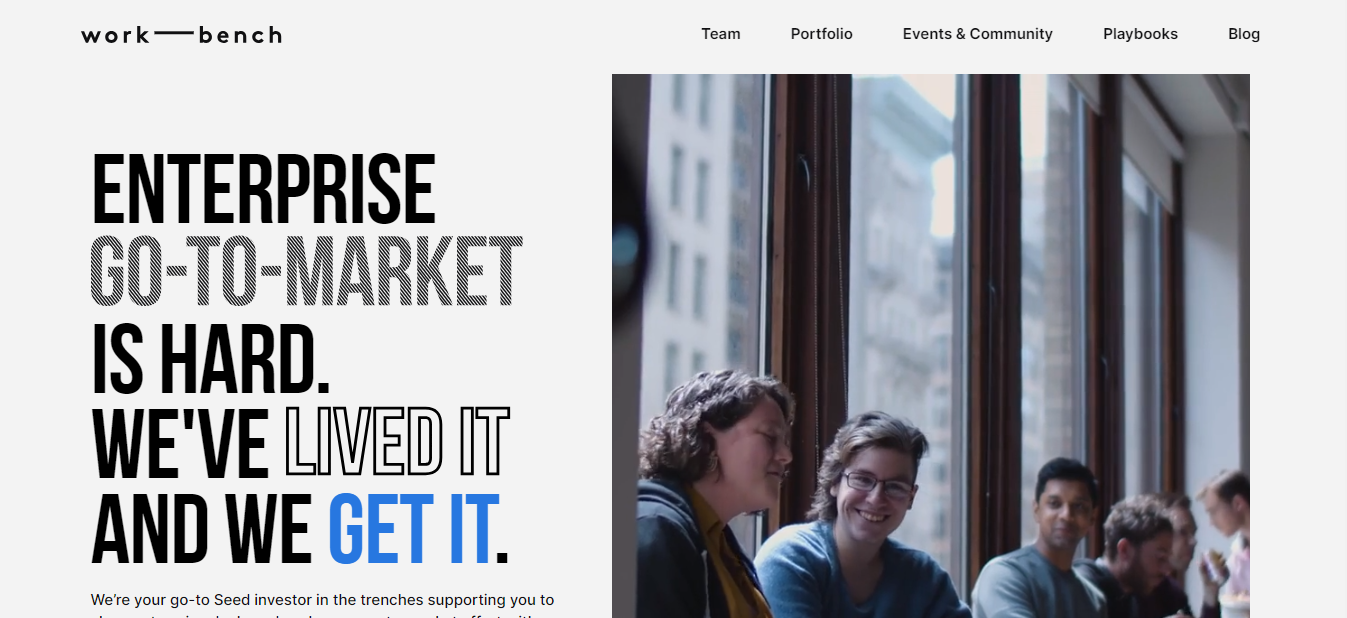The image size is (1347, 618).
Task: Visit the Blog link
Action: pyautogui.click(x=1244, y=34)
